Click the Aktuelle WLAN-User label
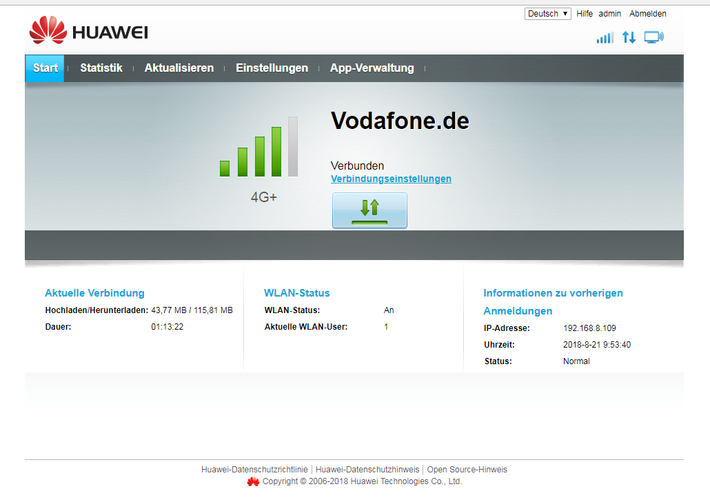This screenshot has height=500, width=710. (306, 327)
